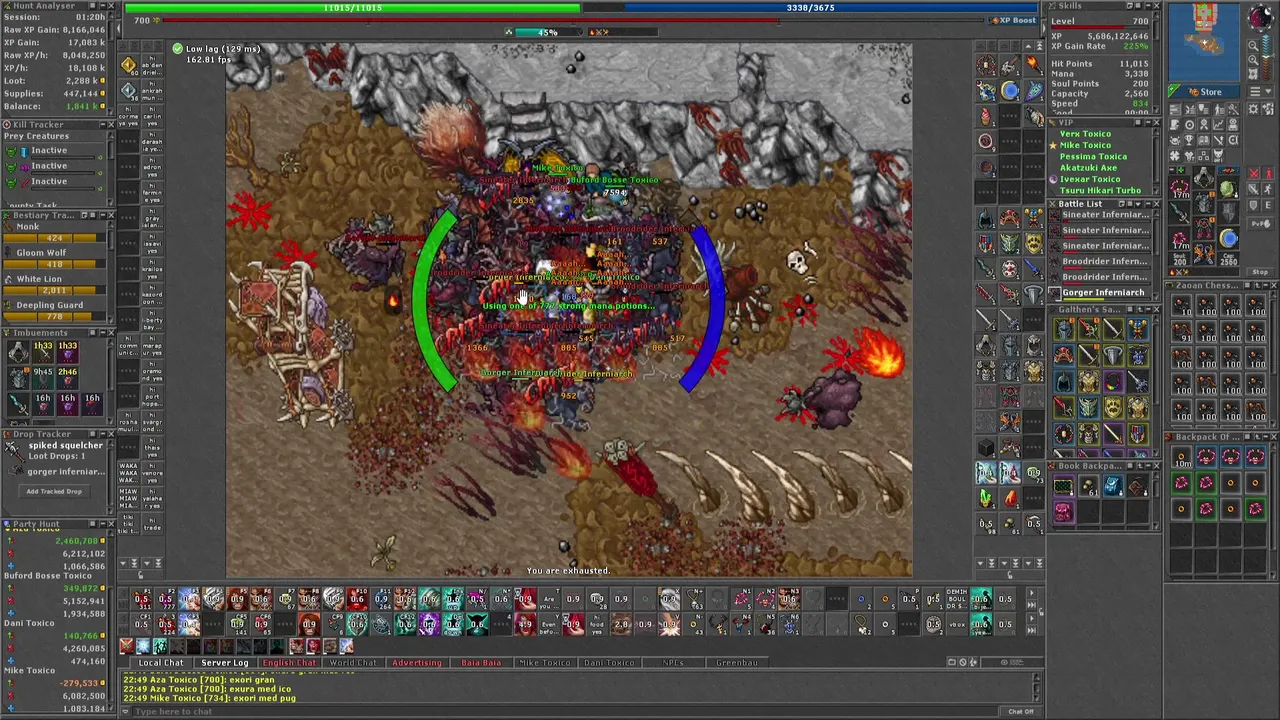
Task: Click the ice cream cone inventory item
Action: [985, 116]
